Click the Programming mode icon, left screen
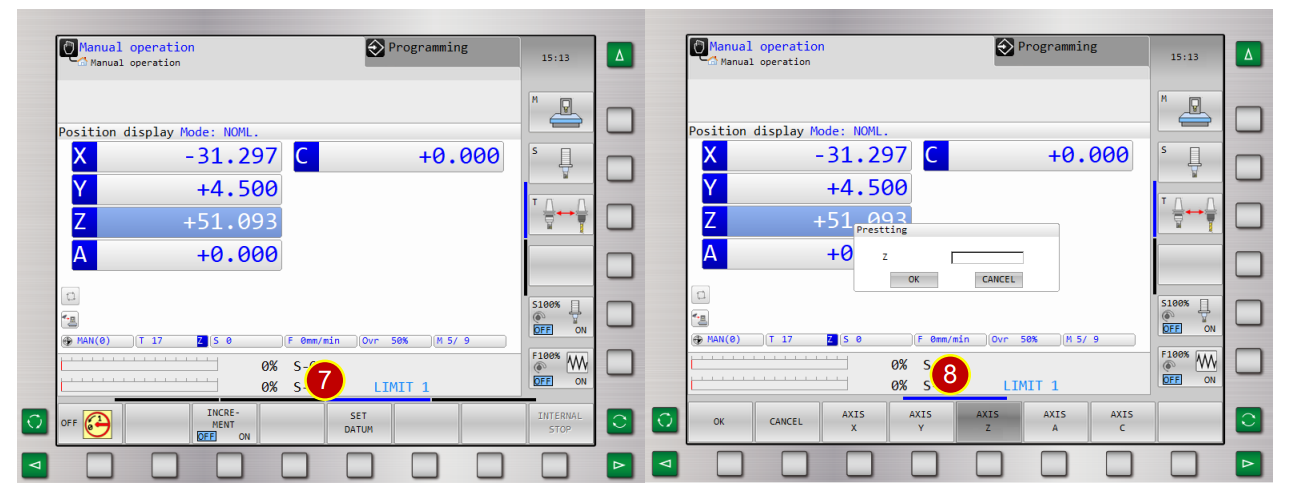The image size is (1298, 501). [376, 47]
